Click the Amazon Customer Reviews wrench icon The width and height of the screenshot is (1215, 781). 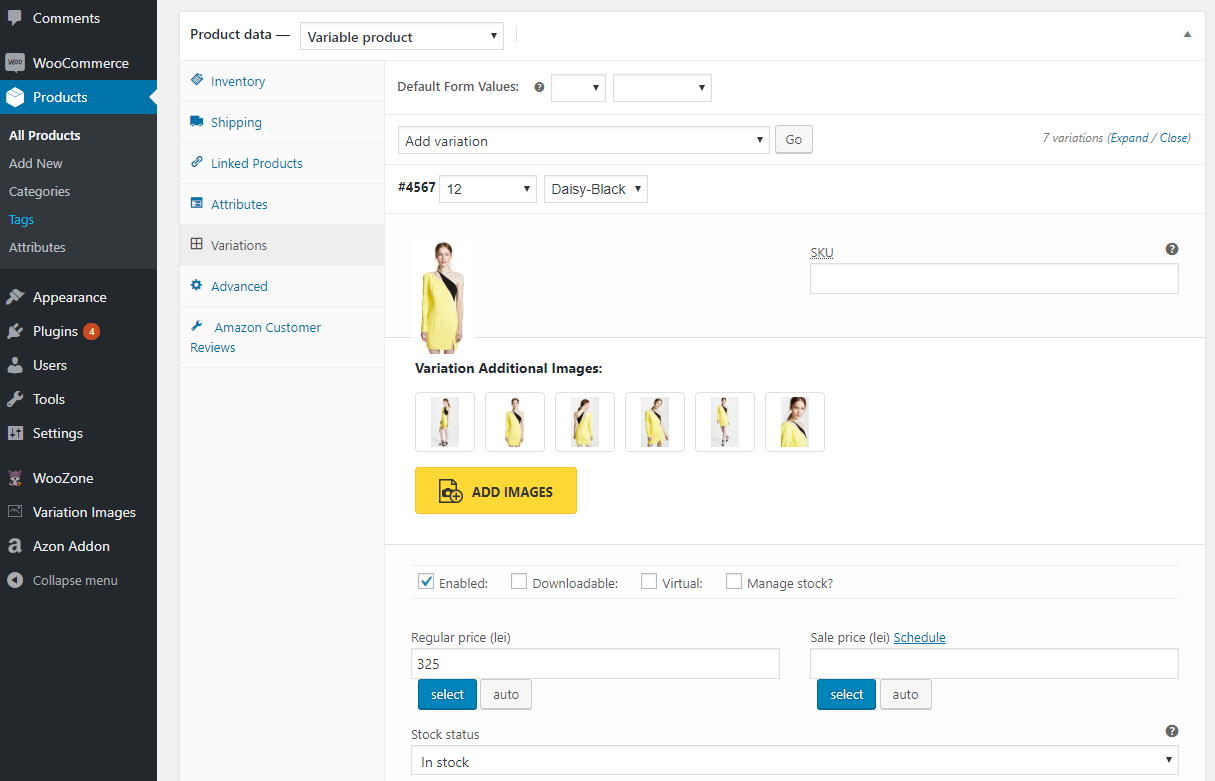(197, 327)
